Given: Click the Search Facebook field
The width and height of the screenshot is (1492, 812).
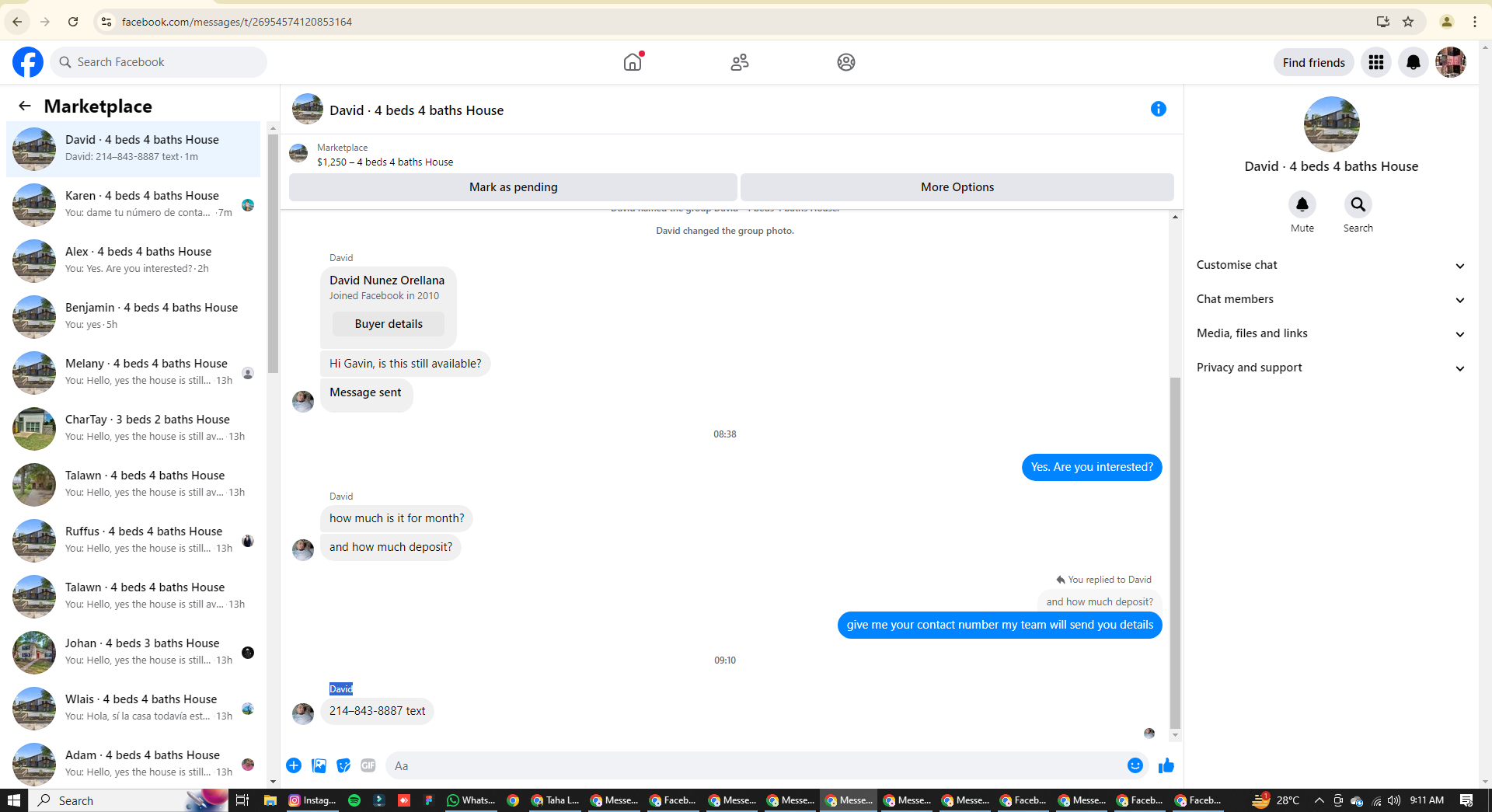Looking at the screenshot, I should (159, 62).
